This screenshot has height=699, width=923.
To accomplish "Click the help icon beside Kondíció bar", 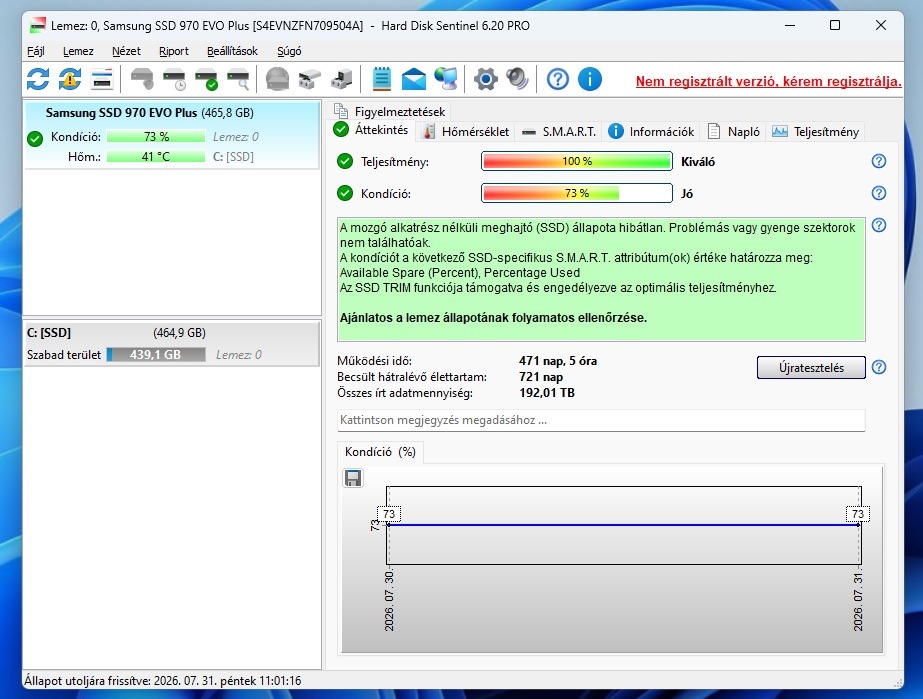I will [879, 193].
